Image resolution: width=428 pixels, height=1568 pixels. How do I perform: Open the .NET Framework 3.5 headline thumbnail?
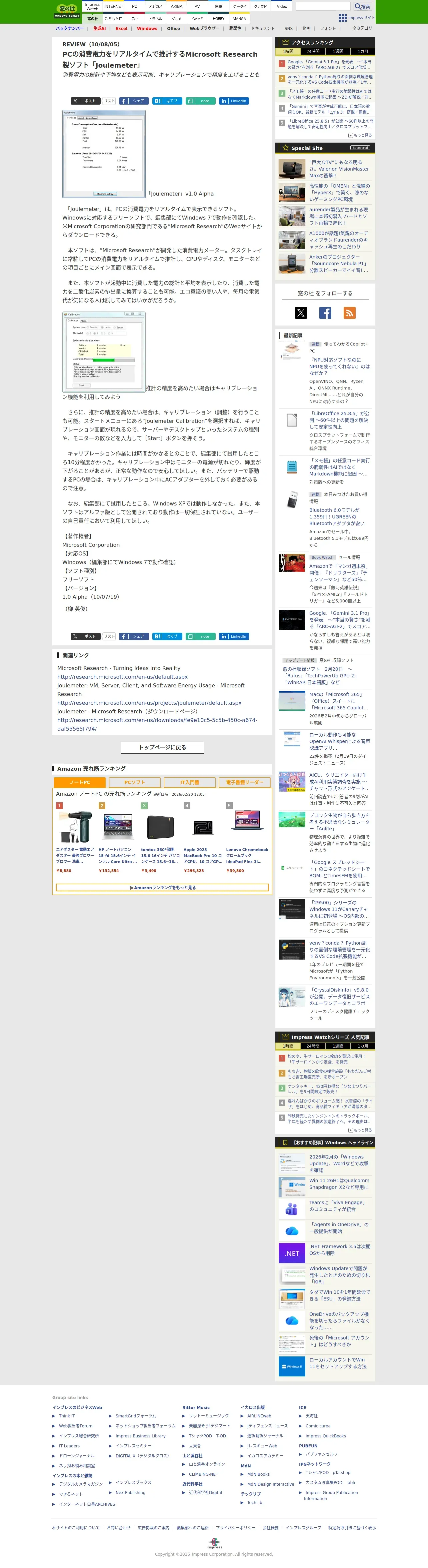[x=292, y=1253]
